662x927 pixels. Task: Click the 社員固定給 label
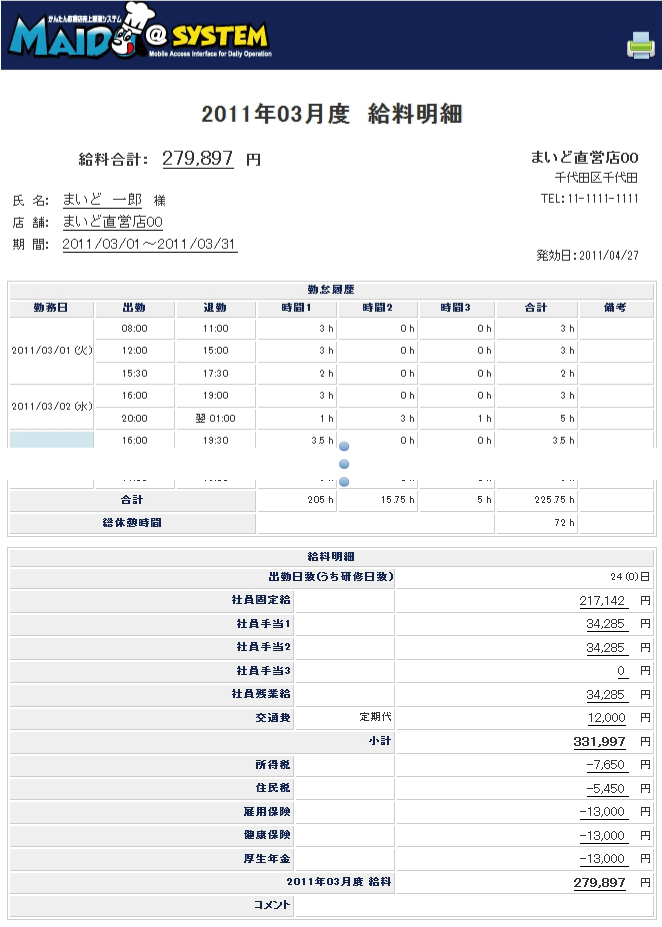point(261,600)
